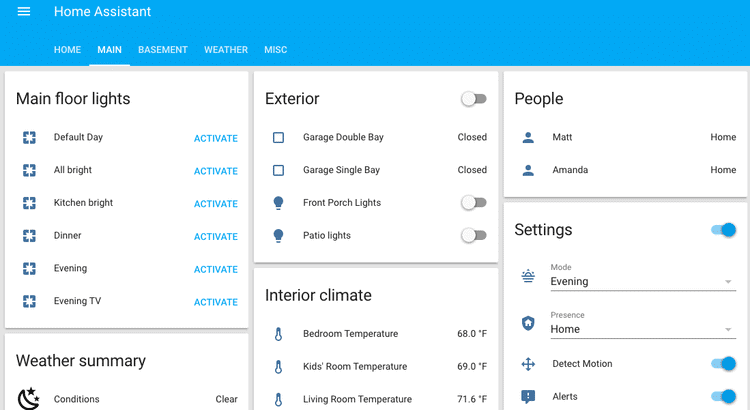The width and height of the screenshot is (750, 410).
Task: Click the Evening scene icon
Action: [x=29, y=268]
